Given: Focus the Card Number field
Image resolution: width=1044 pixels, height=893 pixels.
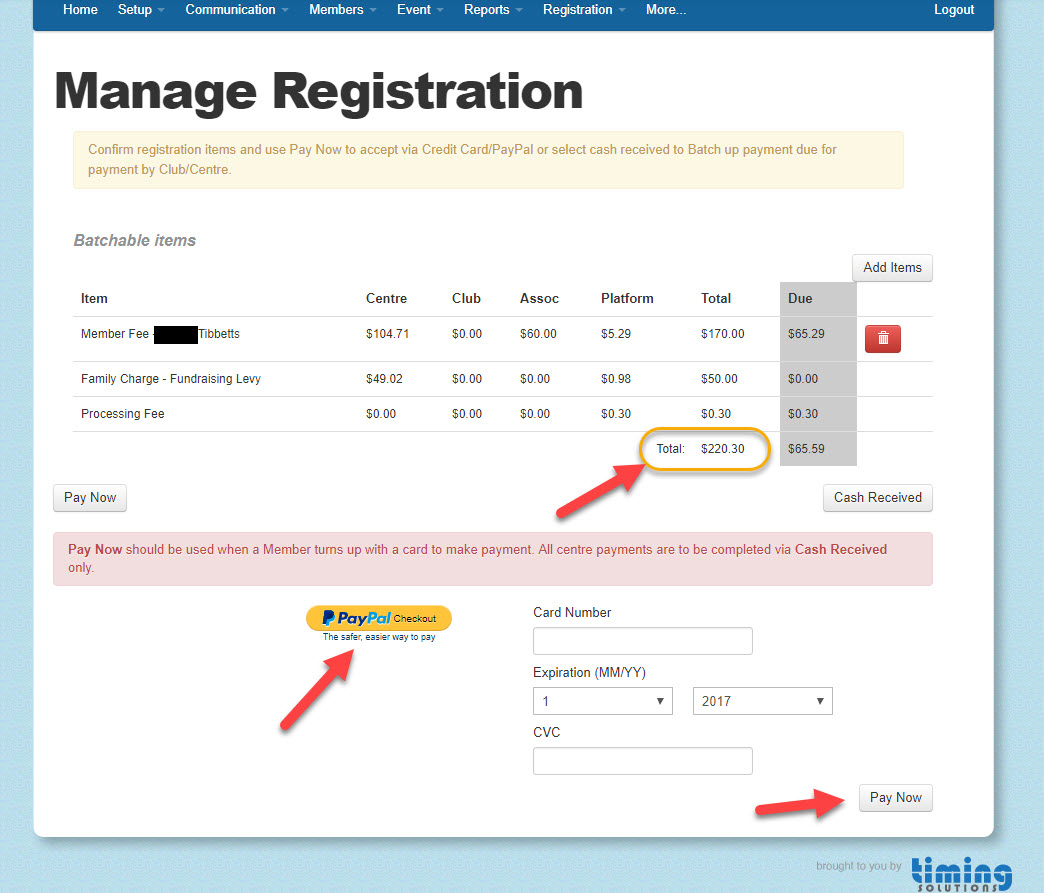Looking at the screenshot, I should pos(643,641).
